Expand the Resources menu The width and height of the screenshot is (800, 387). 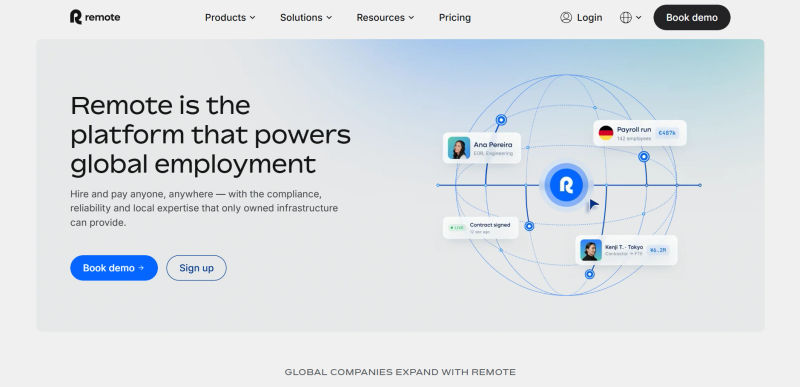click(385, 18)
